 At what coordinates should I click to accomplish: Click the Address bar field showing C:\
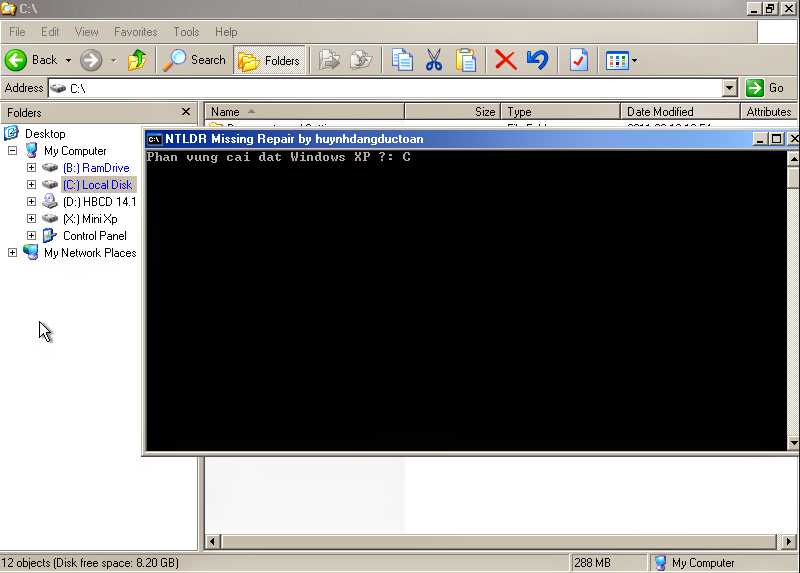386,88
